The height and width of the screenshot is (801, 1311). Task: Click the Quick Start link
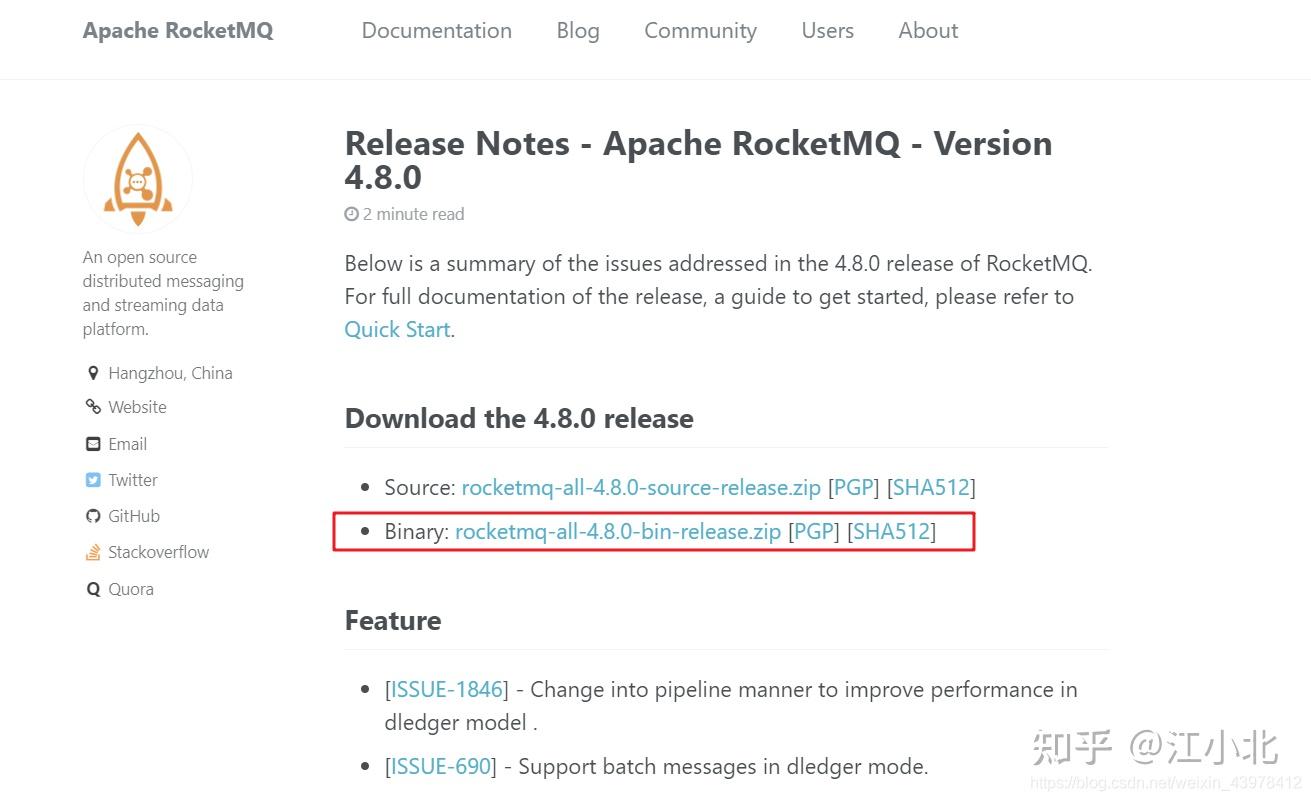[x=396, y=329]
